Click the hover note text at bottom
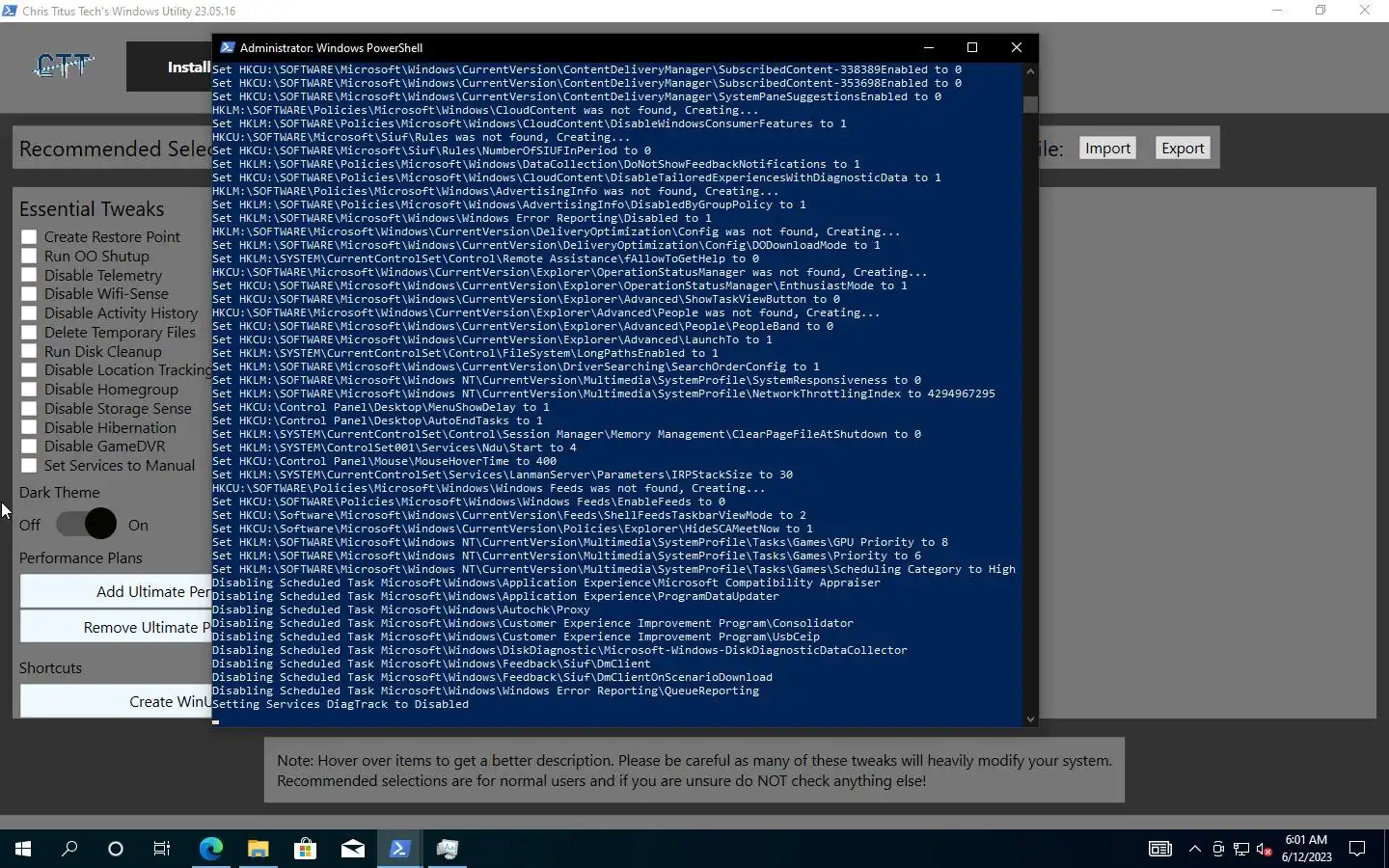This screenshot has height=868, width=1389. (694, 771)
